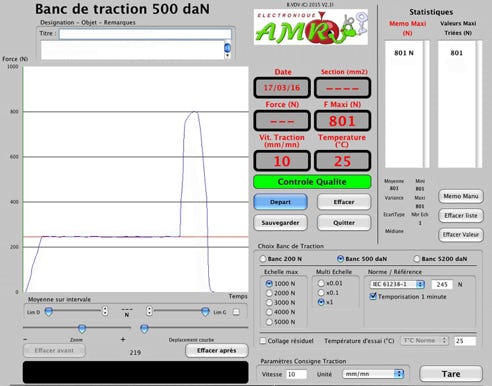The image size is (492, 386).
Task: Click the test temperature field showing 25
Action: point(465,341)
